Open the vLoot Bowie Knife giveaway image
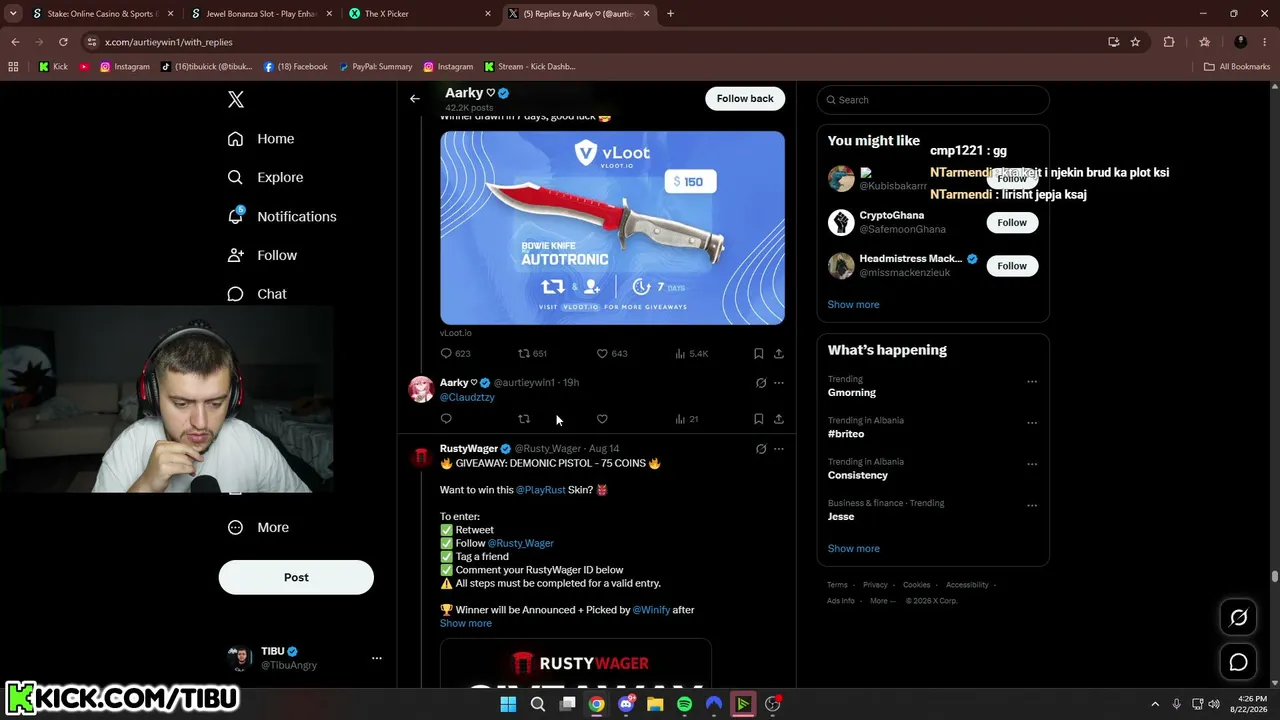Screen dimensions: 1280x720 click(x=612, y=228)
